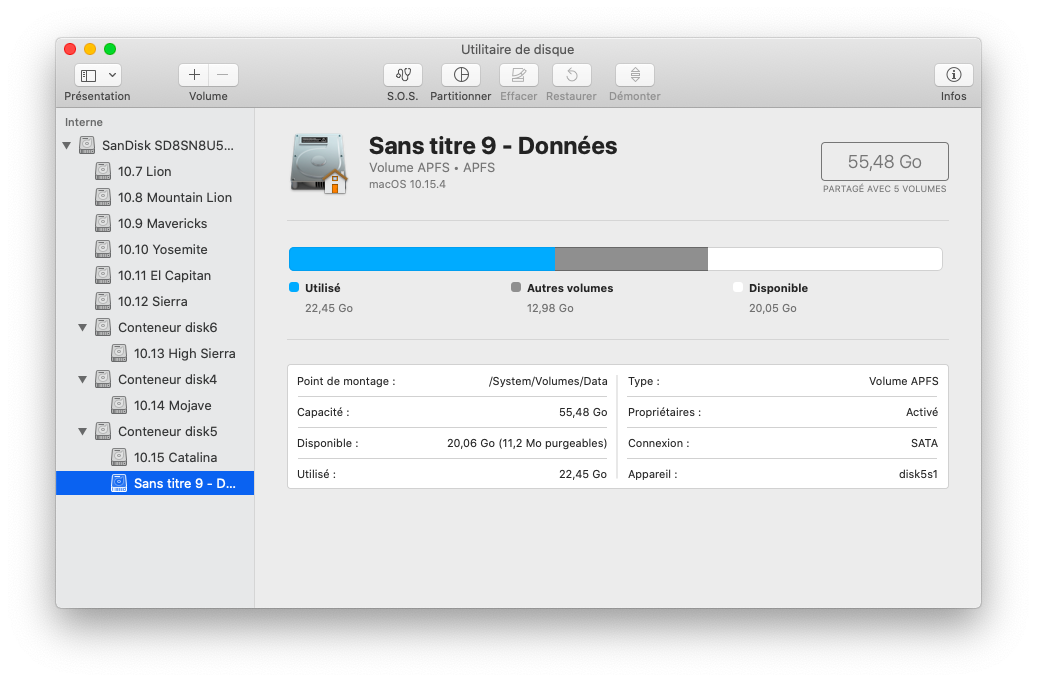This screenshot has width=1037, height=682.
Task: Select the SanDisk SD8SN8U5 drive icon
Action: 87,145
